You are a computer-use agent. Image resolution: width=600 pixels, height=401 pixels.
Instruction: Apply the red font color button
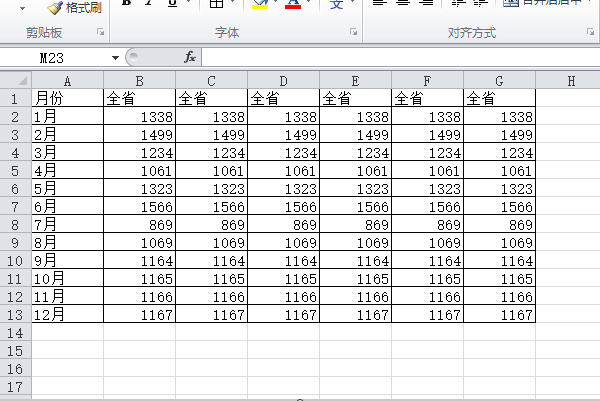pos(293,4)
